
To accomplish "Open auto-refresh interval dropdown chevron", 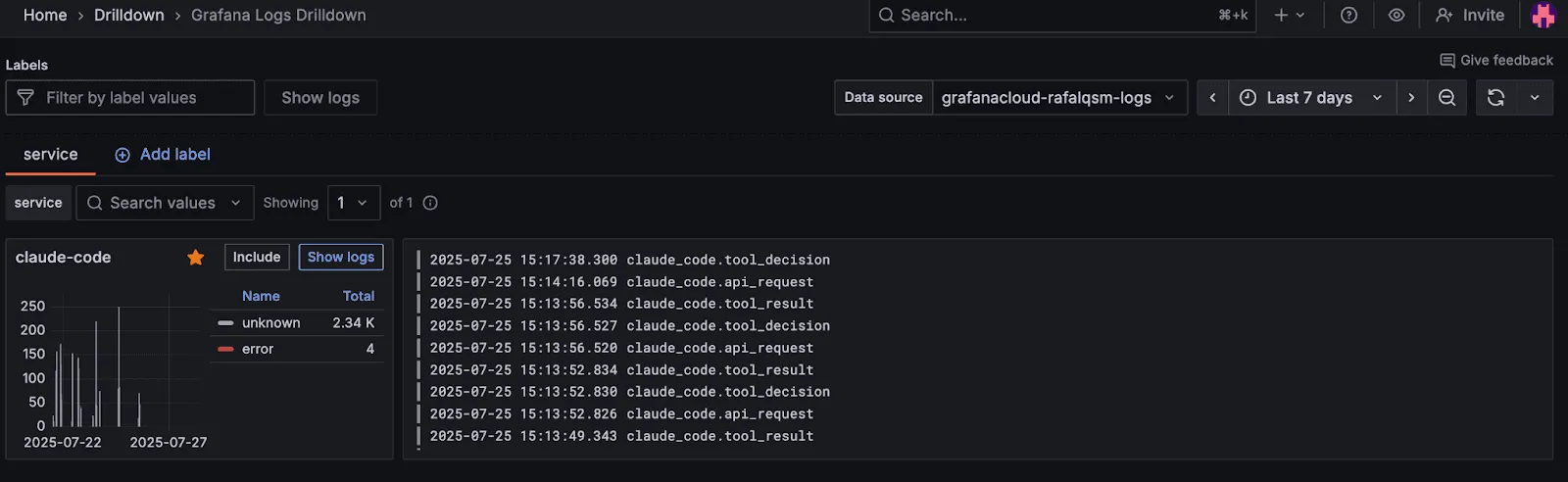I will click(1535, 97).
